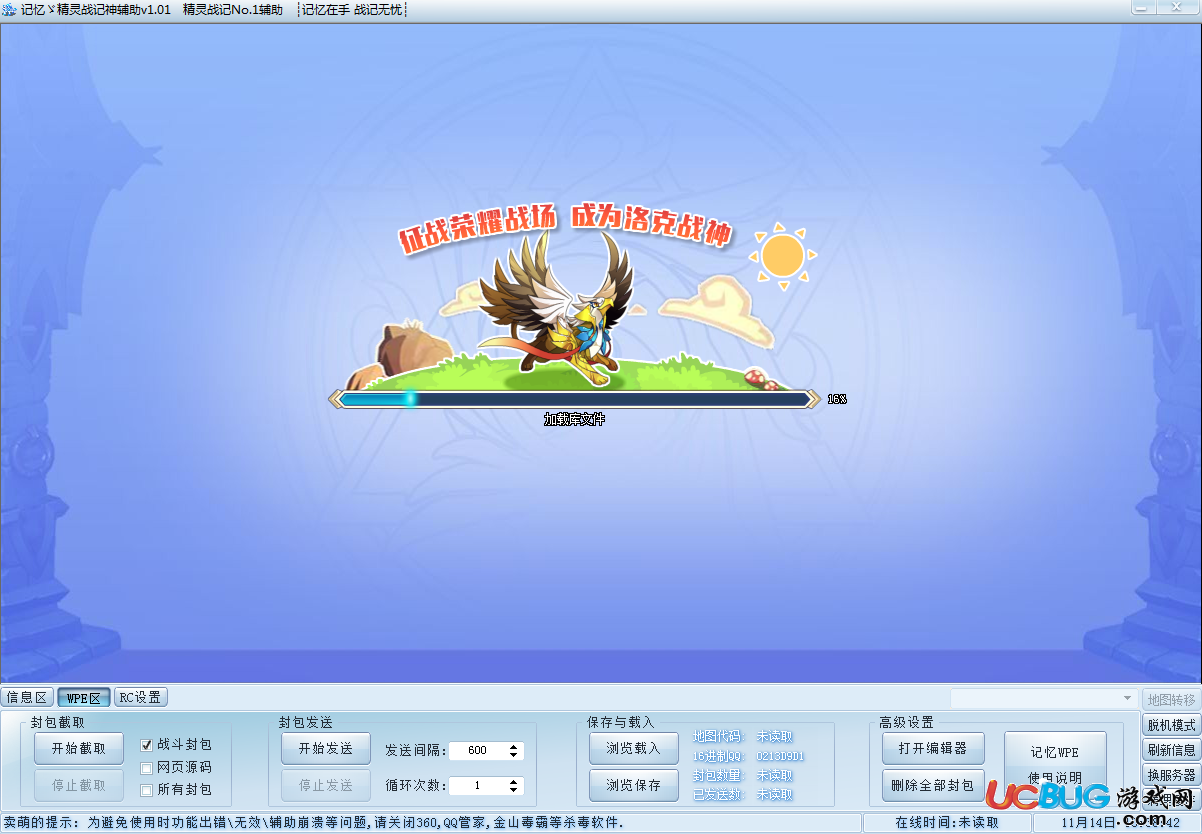Click the 已发送数 未读取 value

point(774,794)
